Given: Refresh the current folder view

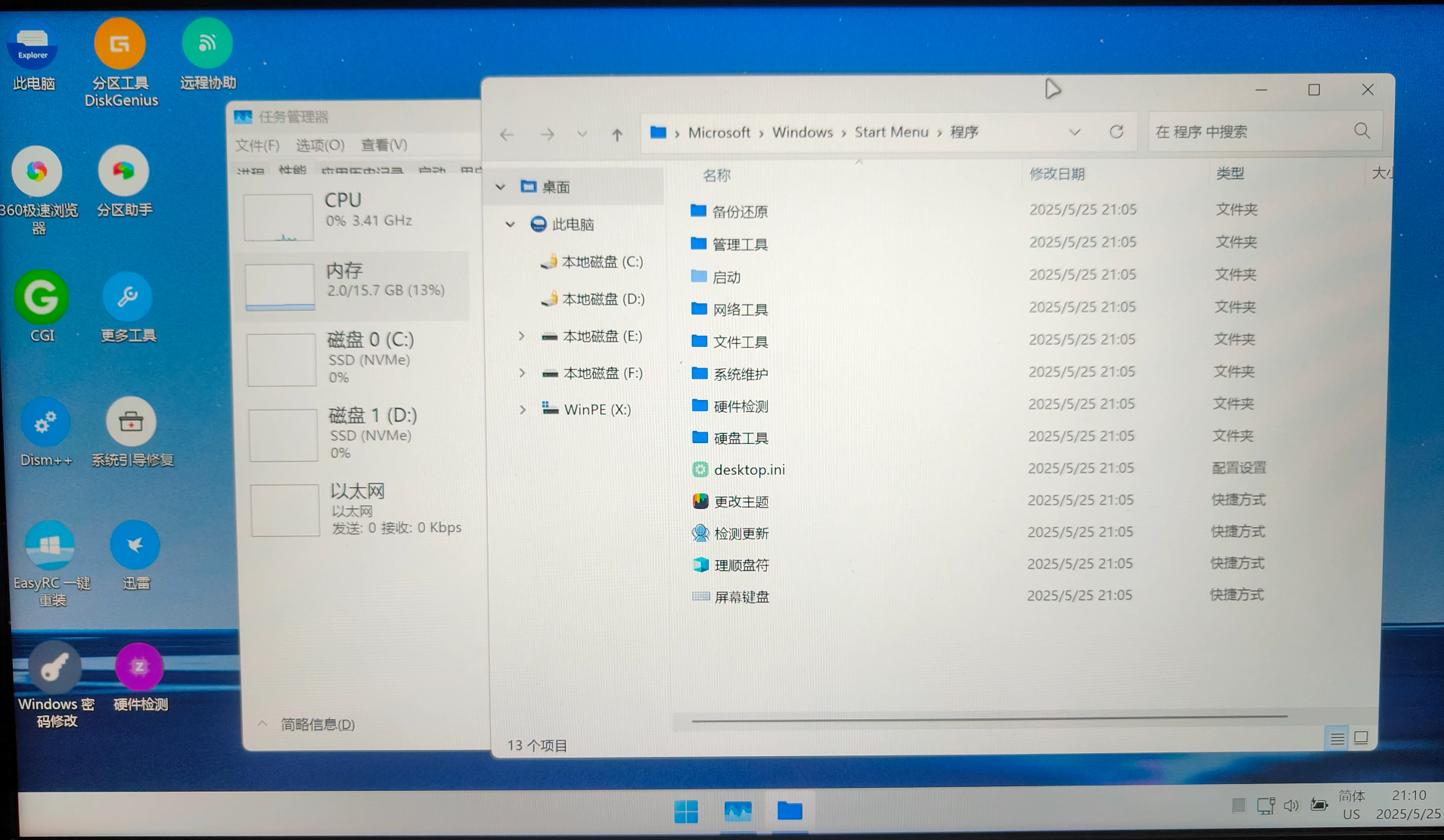Looking at the screenshot, I should click(1116, 132).
